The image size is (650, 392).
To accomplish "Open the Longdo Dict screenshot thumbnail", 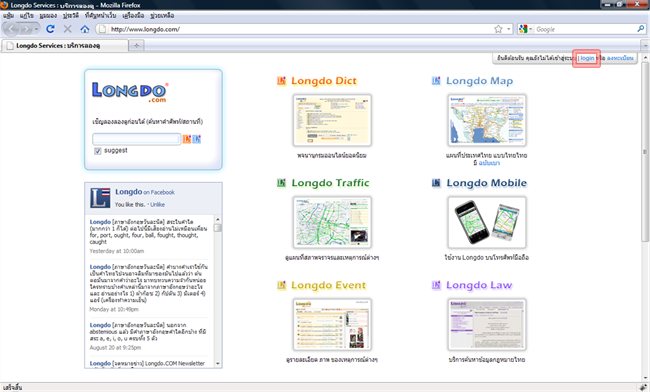I will tap(332, 120).
